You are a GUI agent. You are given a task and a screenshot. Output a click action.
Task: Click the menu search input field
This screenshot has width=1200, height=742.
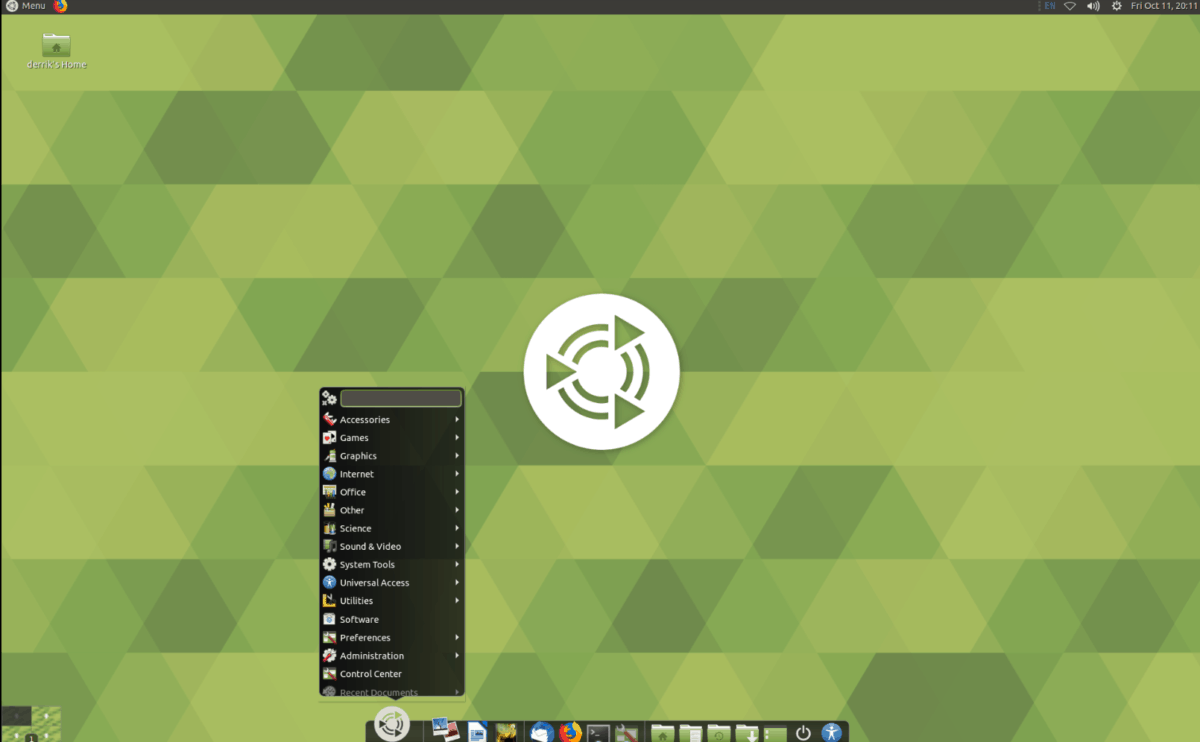coord(401,398)
